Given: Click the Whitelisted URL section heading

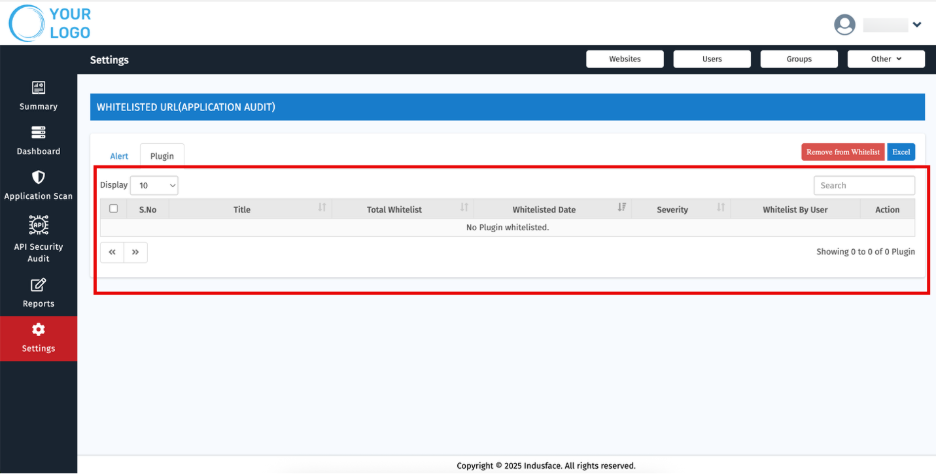Looking at the screenshot, I should [x=186, y=107].
